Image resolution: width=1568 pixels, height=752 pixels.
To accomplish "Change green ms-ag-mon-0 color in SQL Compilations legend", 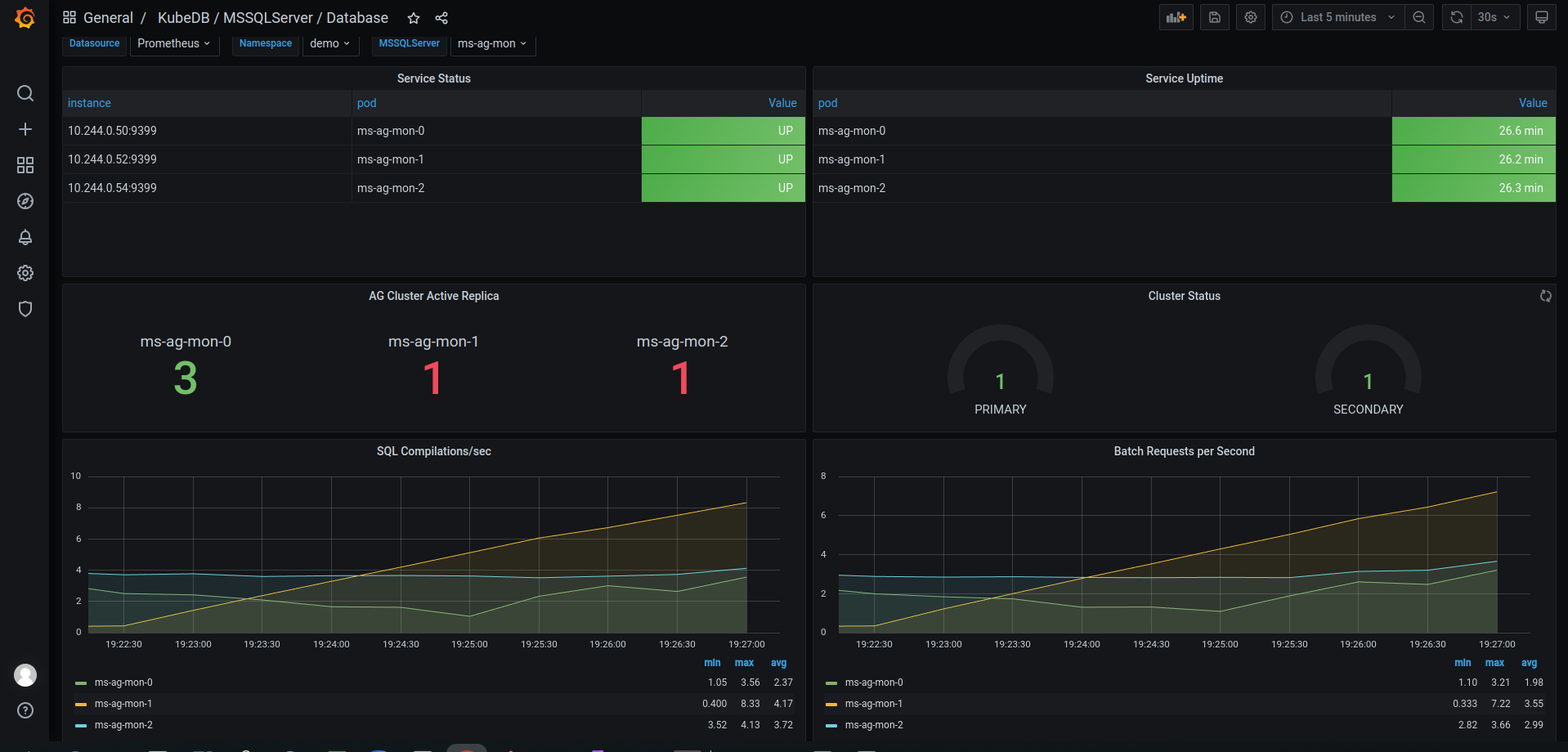I will (x=81, y=683).
